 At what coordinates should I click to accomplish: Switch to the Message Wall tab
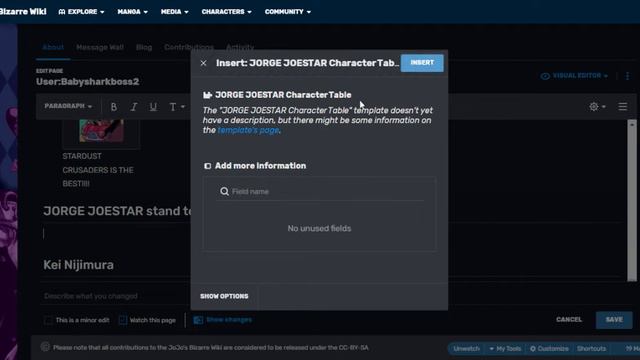coord(100,47)
